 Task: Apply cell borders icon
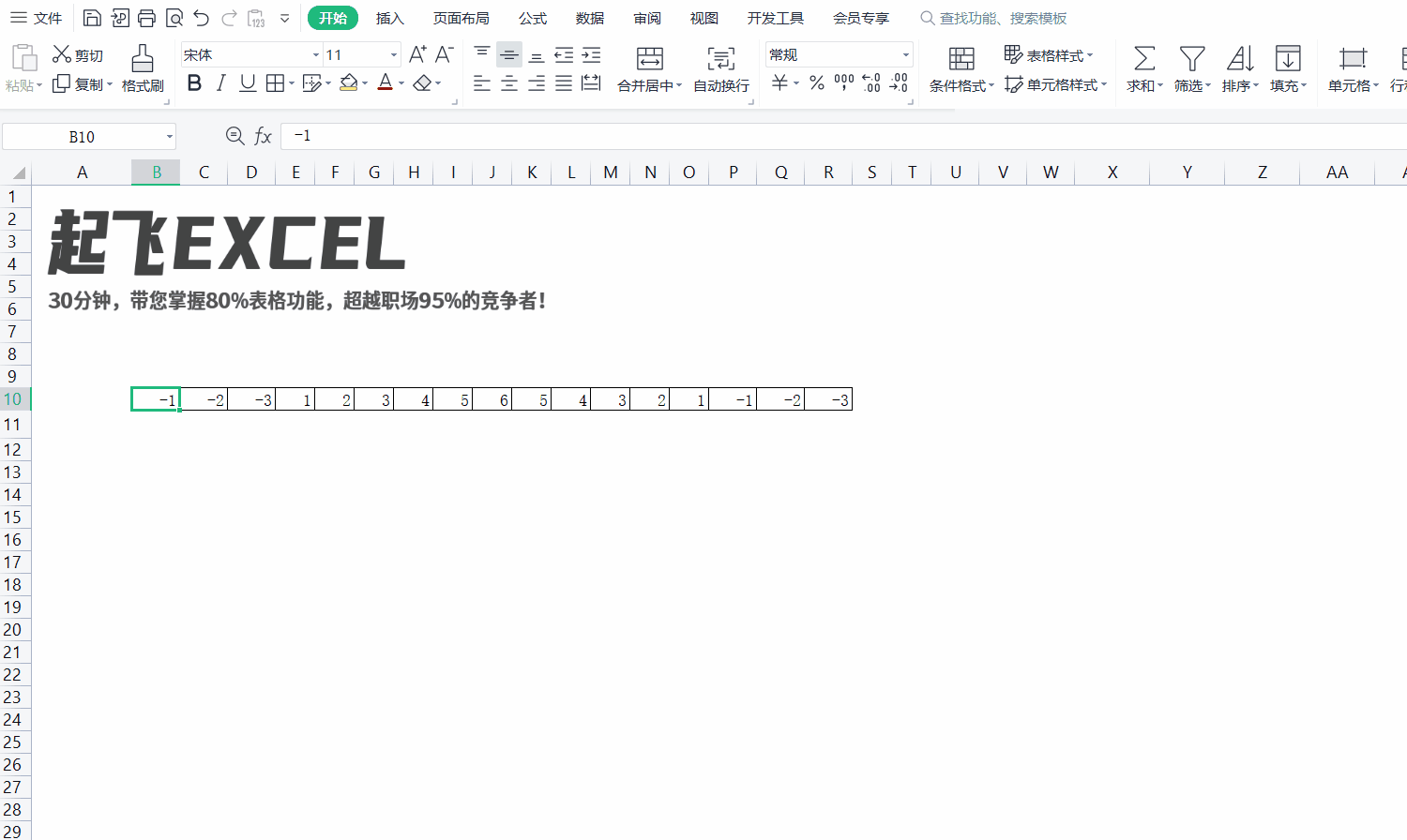click(x=275, y=83)
